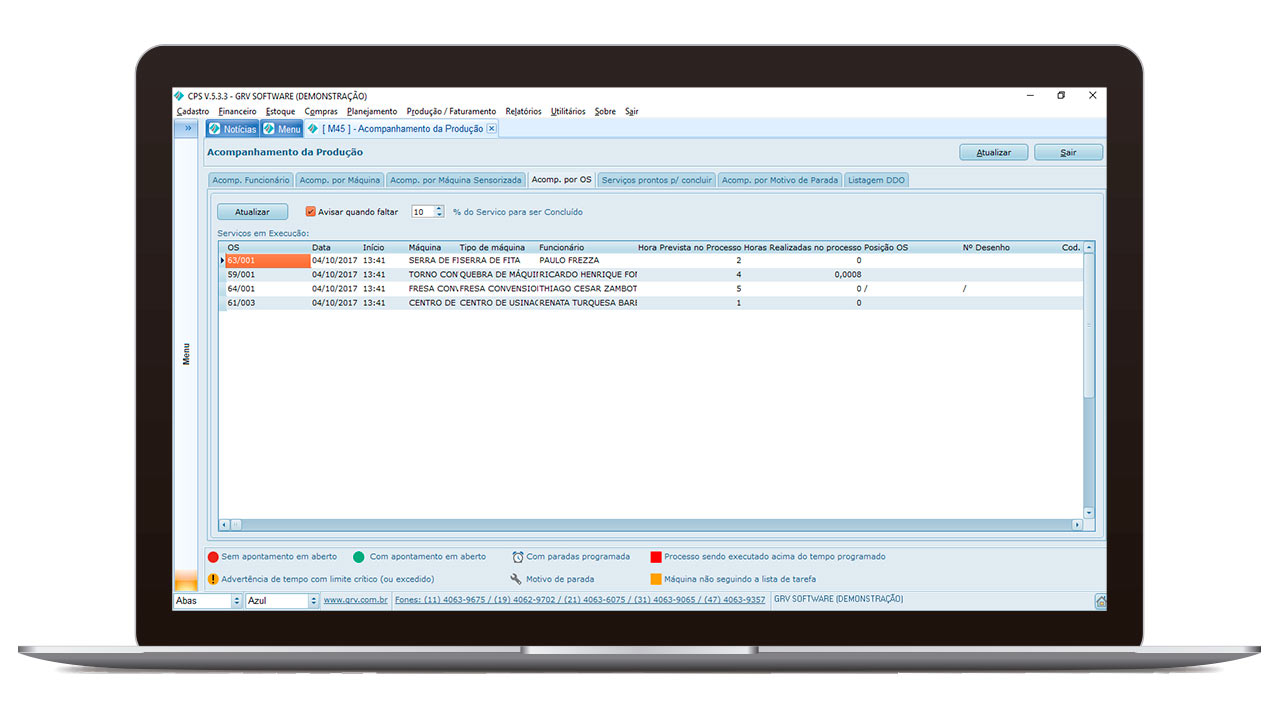
Task: Click the green 'Com apontamento em aberto' circle
Action: pyautogui.click(x=359, y=557)
